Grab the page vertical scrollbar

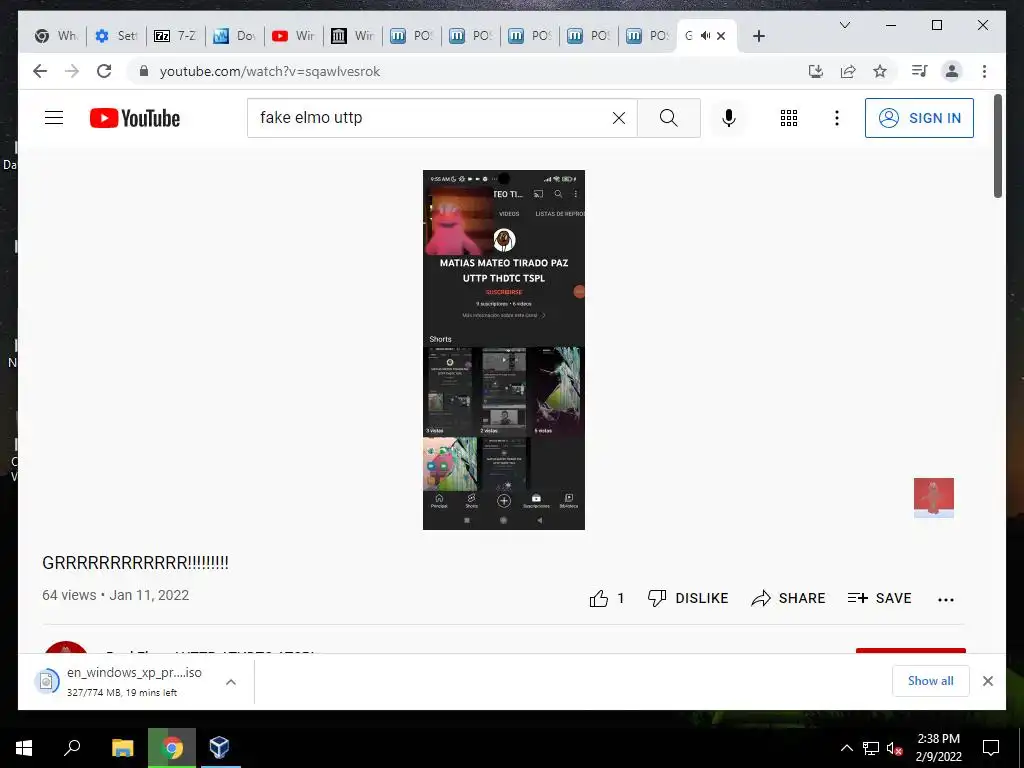click(x=997, y=146)
